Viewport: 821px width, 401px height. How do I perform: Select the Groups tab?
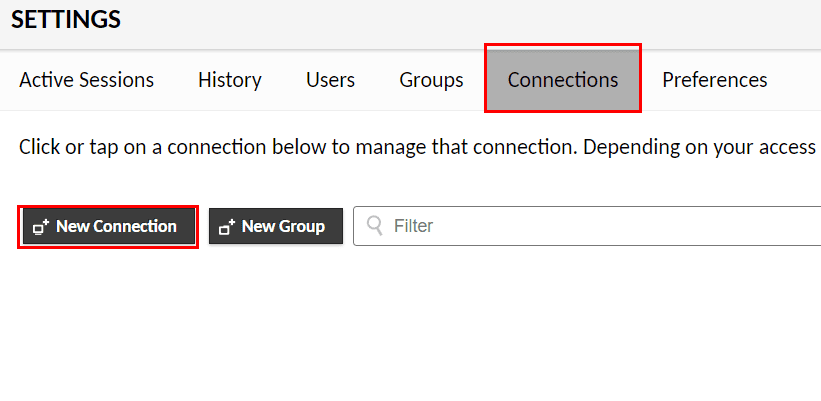[x=431, y=80]
